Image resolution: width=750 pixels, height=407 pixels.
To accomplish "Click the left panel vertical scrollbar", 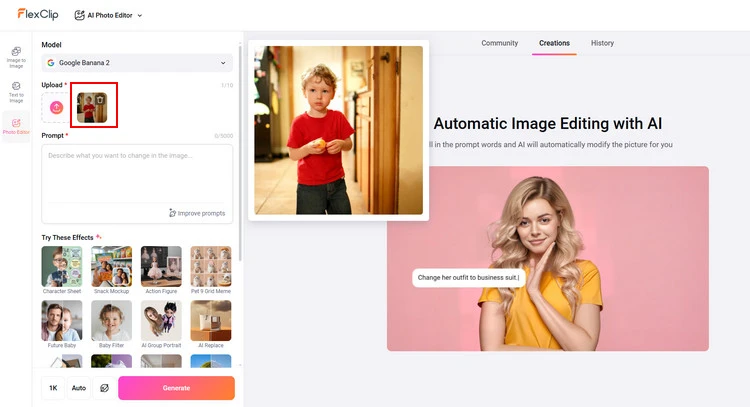I will (x=240, y=153).
